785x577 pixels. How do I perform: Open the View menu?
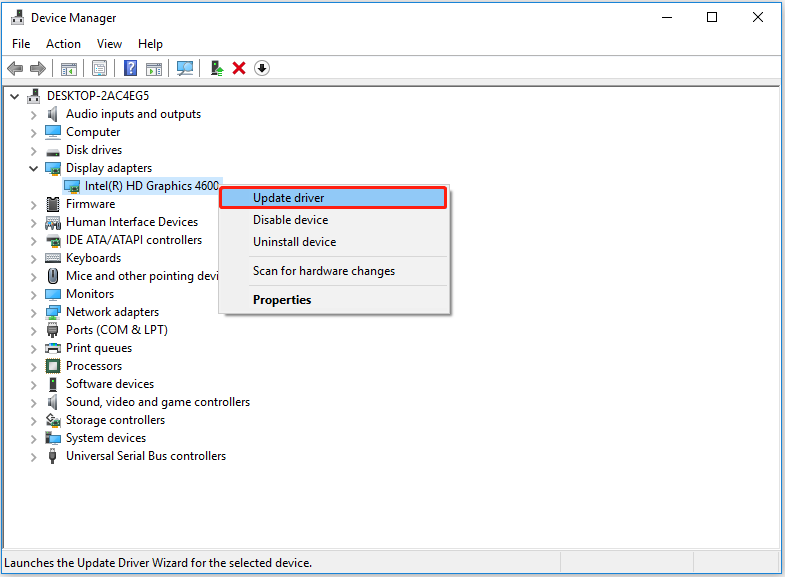click(110, 44)
